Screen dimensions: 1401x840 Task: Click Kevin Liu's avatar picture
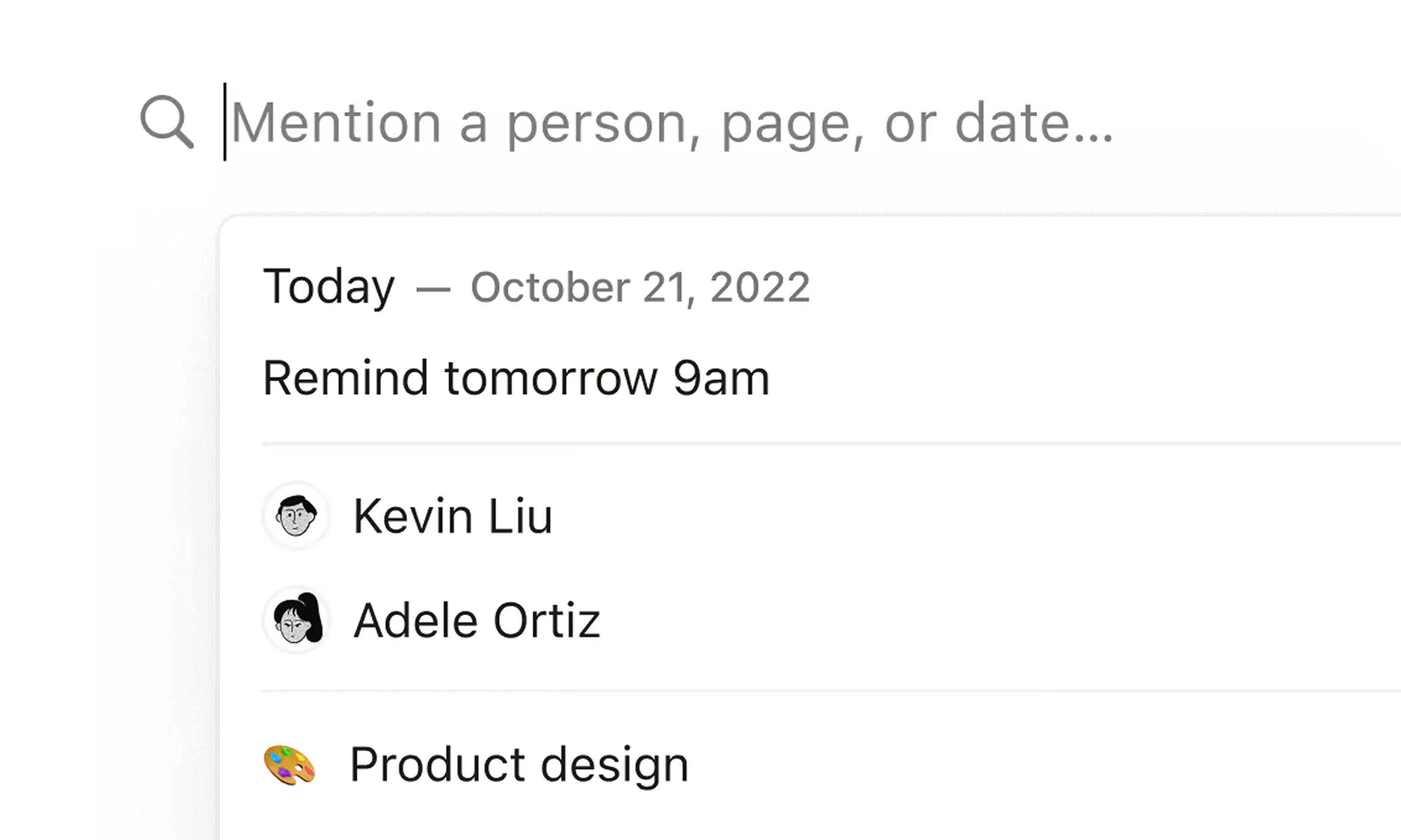tap(295, 515)
